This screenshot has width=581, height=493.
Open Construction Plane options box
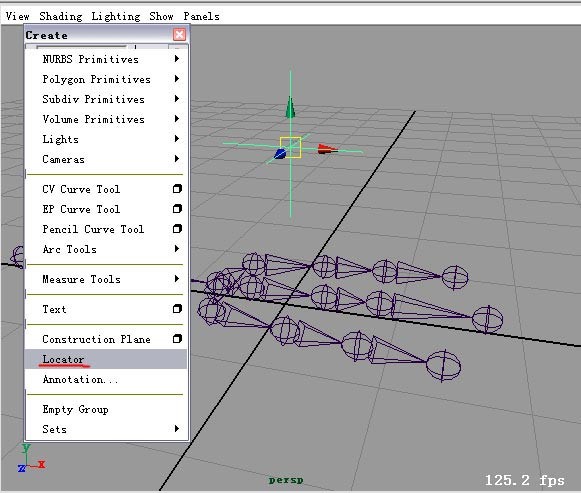point(177,339)
